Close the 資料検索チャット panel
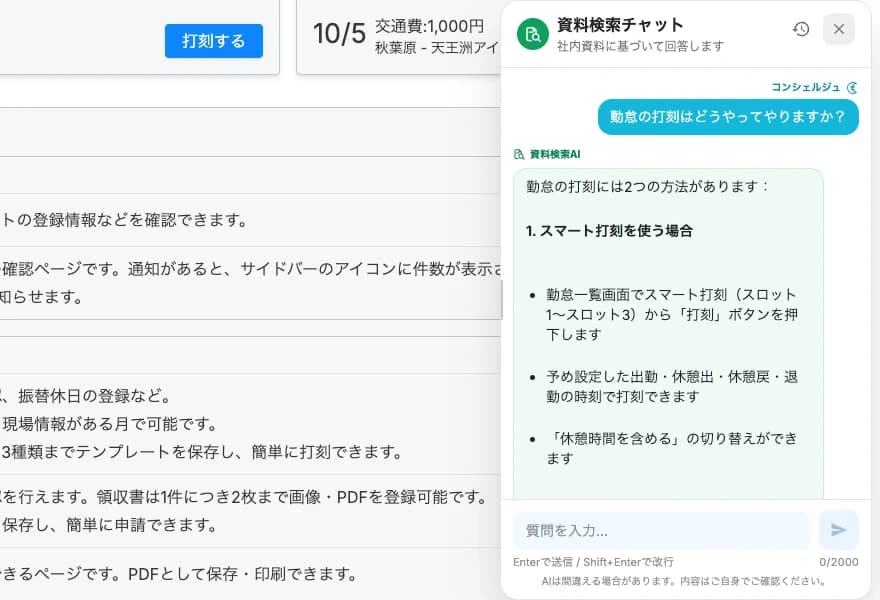The image size is (880, 600). 838,29
